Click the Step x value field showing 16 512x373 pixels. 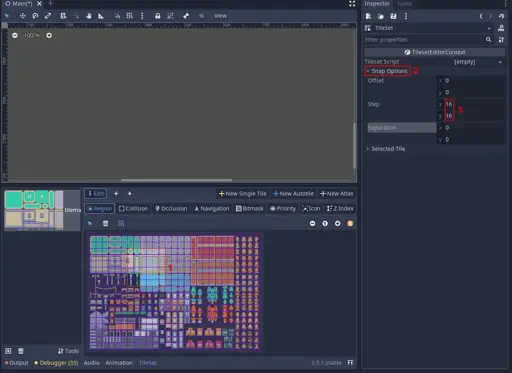pyautogui.click(x=471, y=104)
